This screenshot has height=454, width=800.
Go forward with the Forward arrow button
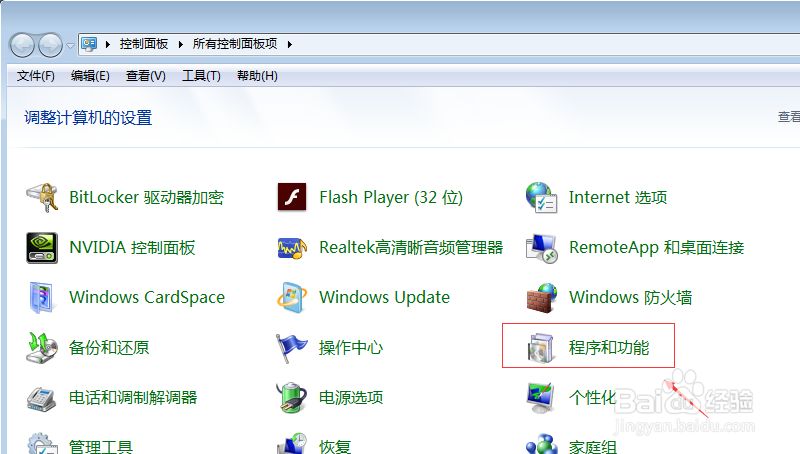pyautogui.click(x=50, y=45)
